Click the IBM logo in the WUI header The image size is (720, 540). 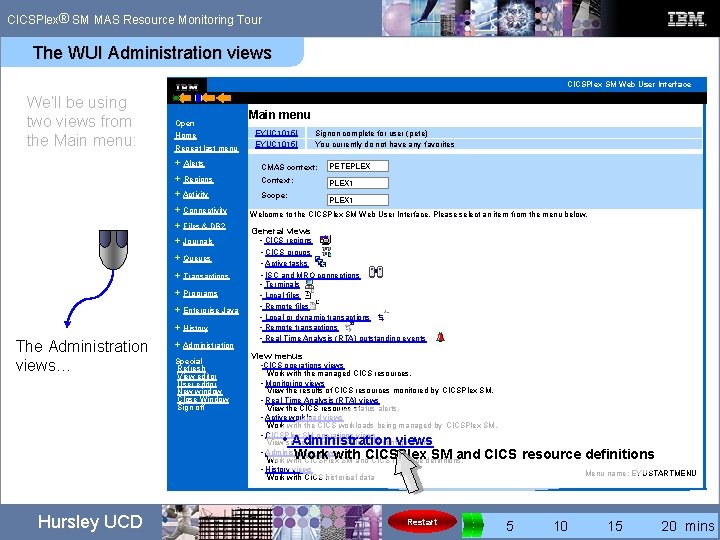coord(187,87)
